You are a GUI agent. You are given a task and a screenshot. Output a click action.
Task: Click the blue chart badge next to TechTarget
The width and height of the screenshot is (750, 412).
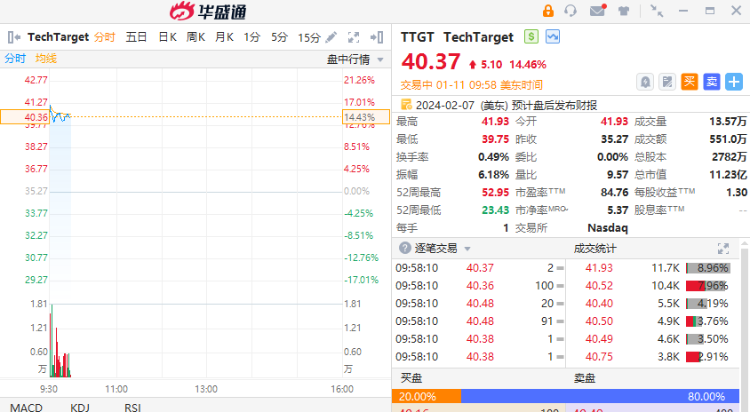tap(552, 36)
